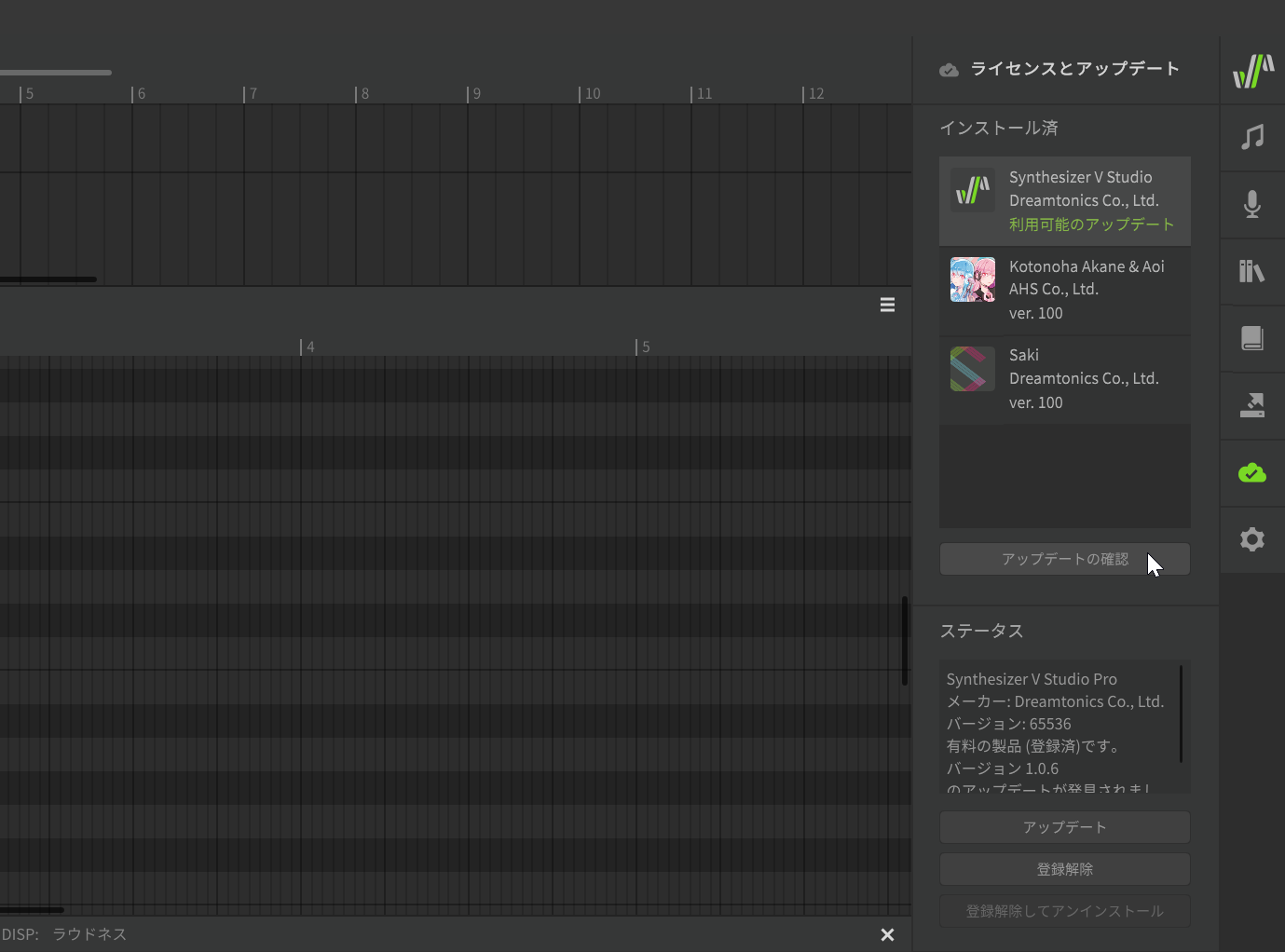Open the render export panel
Viewport: 1285px width, 952px height.
(1252, 405)
